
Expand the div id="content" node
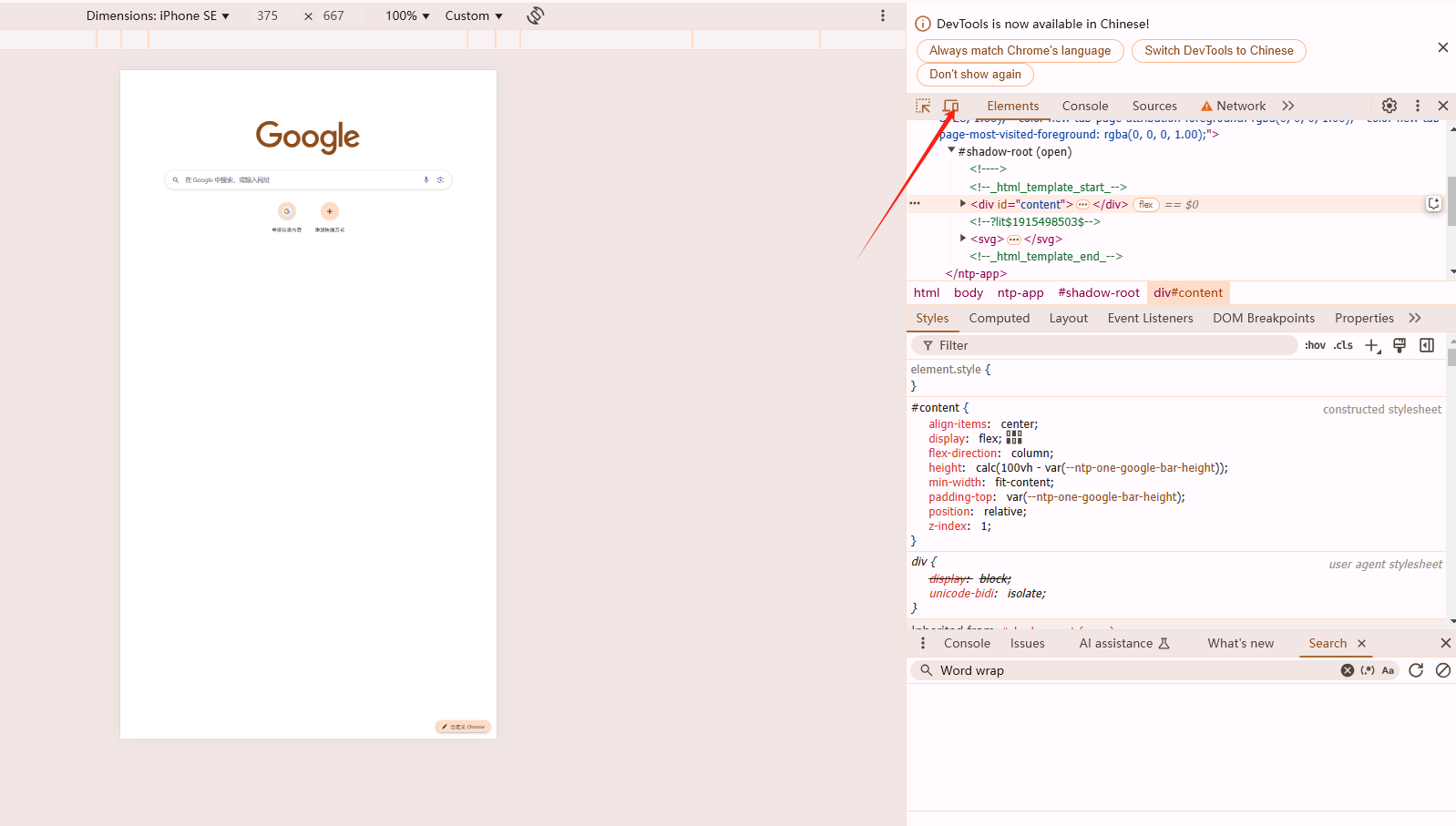[x=963, y=204]
